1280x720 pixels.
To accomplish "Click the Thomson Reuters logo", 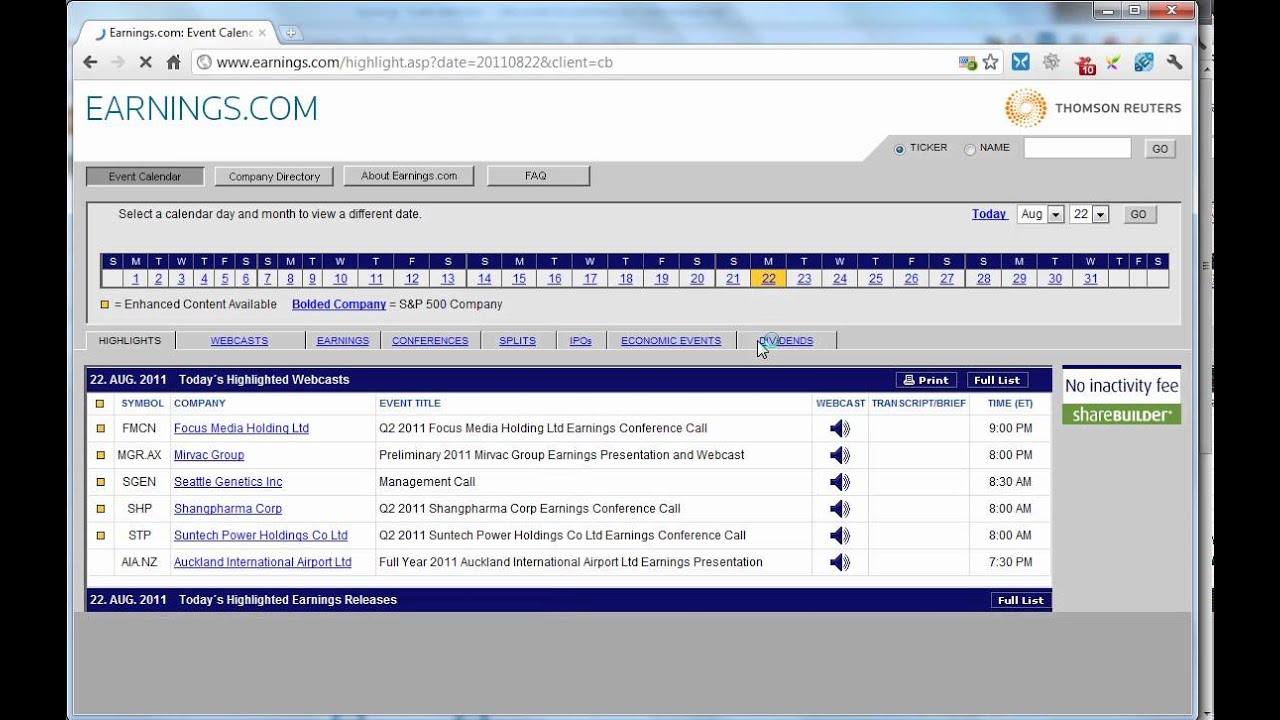I will (x=1093, y=108).
